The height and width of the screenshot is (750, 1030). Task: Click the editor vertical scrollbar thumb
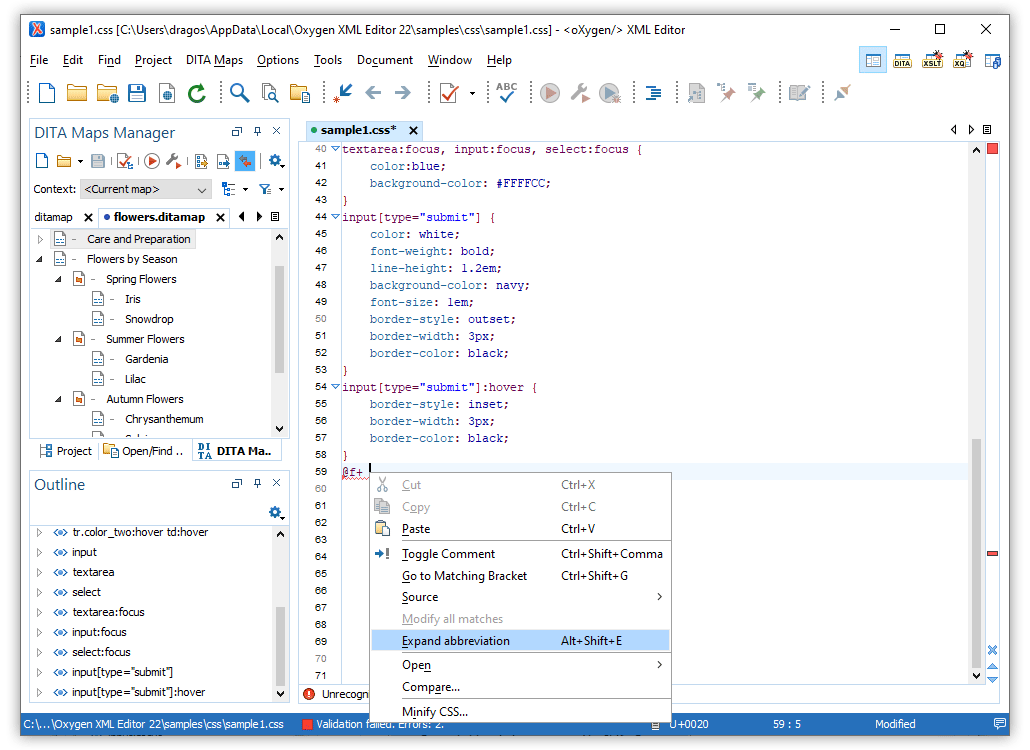pos(976,552)
